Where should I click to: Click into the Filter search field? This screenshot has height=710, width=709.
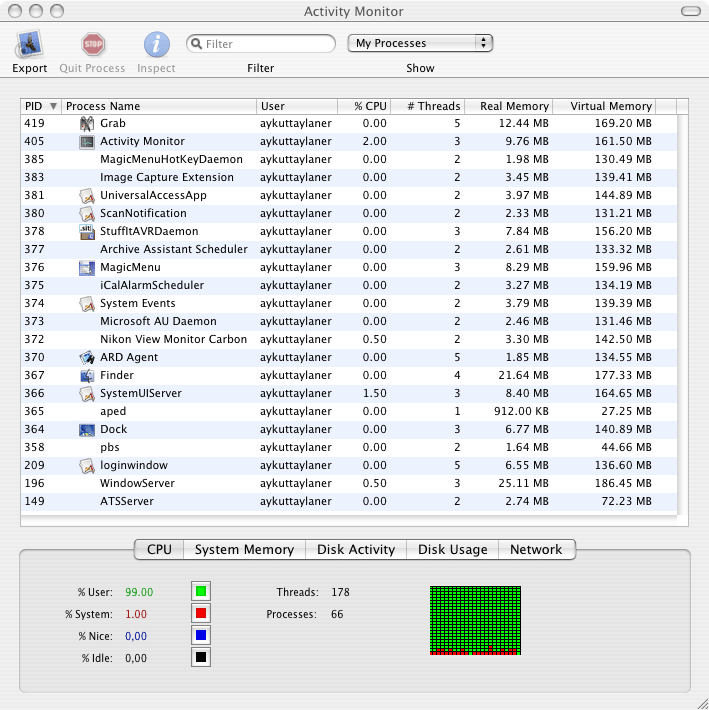(x=261, y=43)
